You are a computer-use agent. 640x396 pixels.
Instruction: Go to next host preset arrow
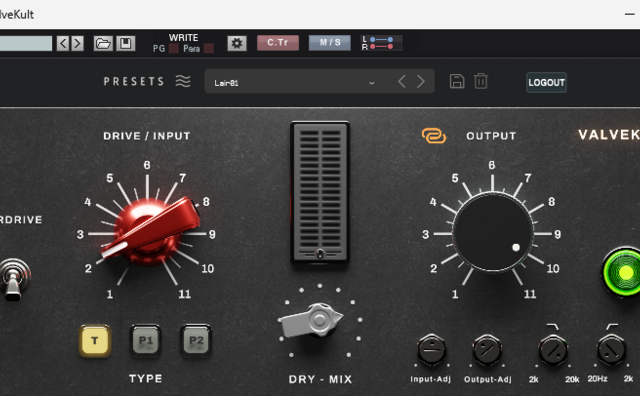pyautogui.click(x=78, y=43)
